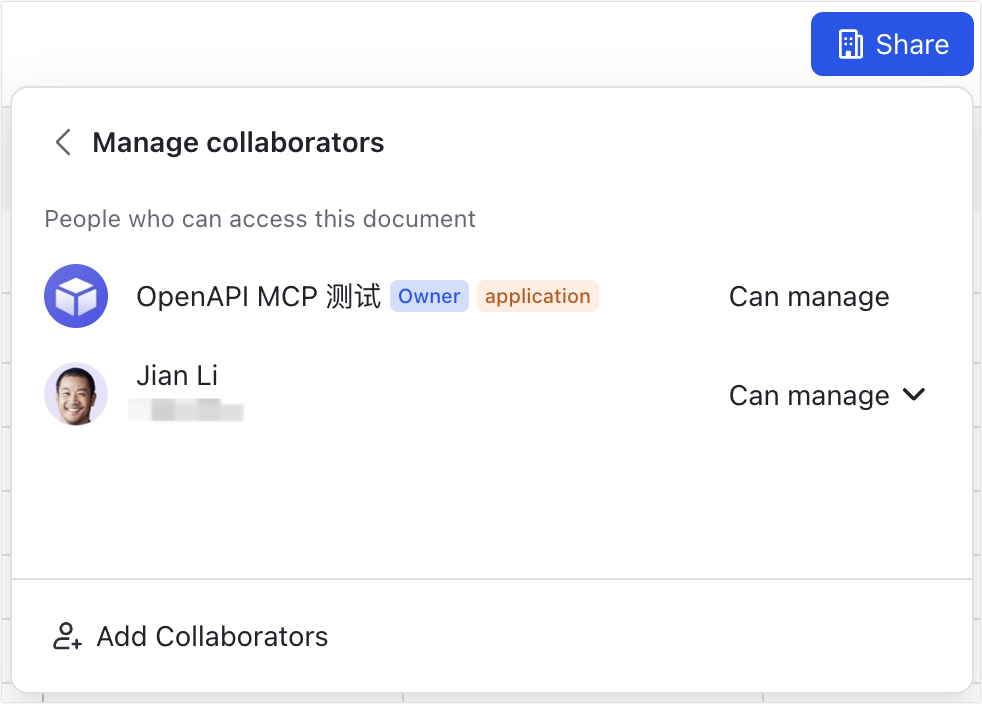Click the Share button

[892, 44]
